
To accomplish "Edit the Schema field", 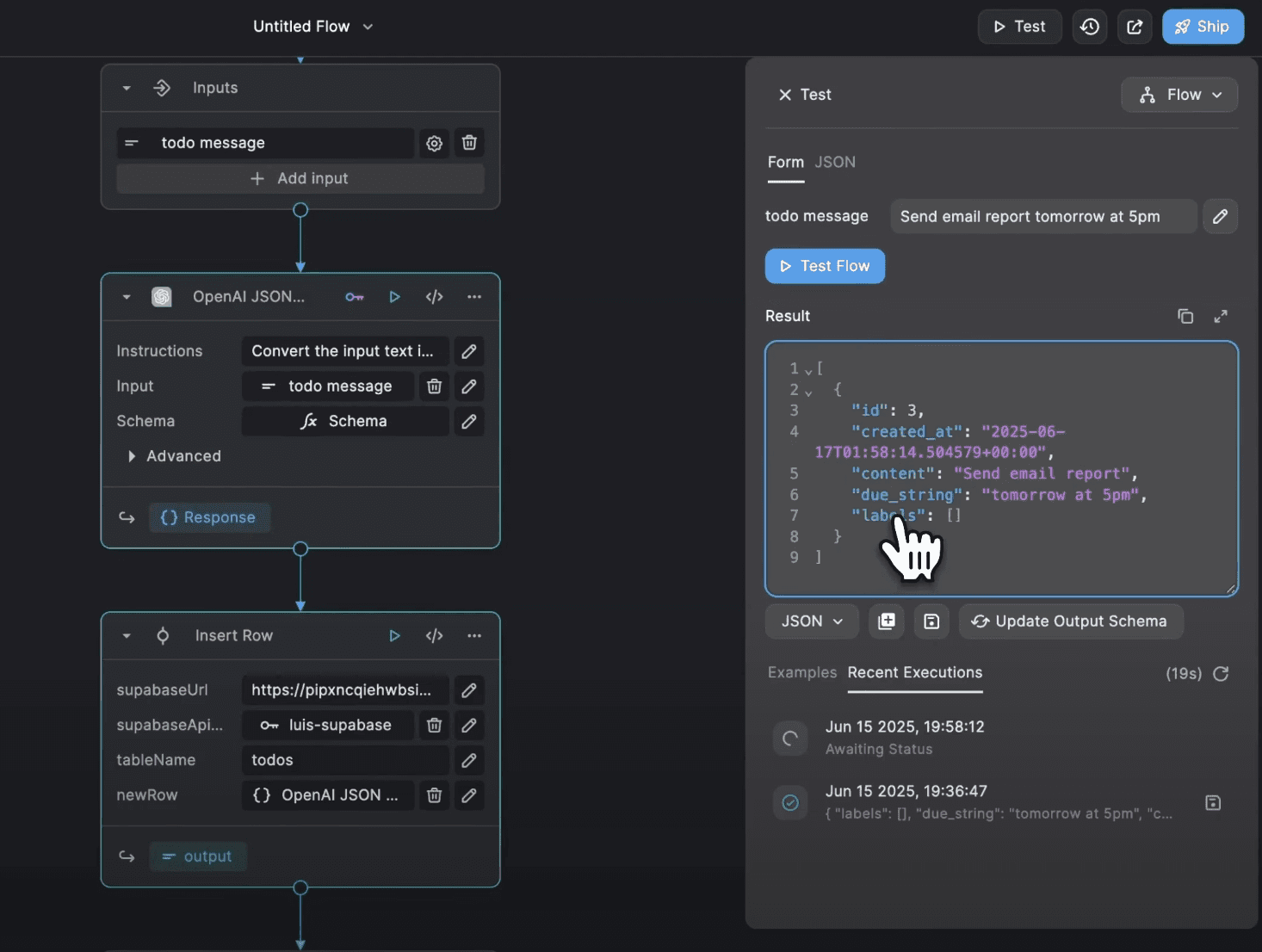I will click(x=469, y=422).
